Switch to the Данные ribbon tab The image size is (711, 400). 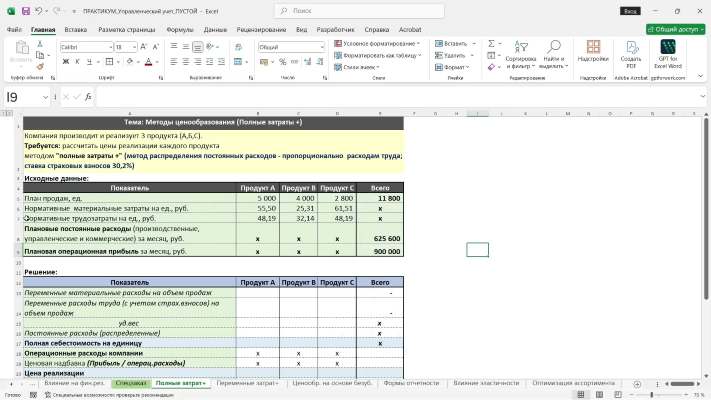(215, 29)
